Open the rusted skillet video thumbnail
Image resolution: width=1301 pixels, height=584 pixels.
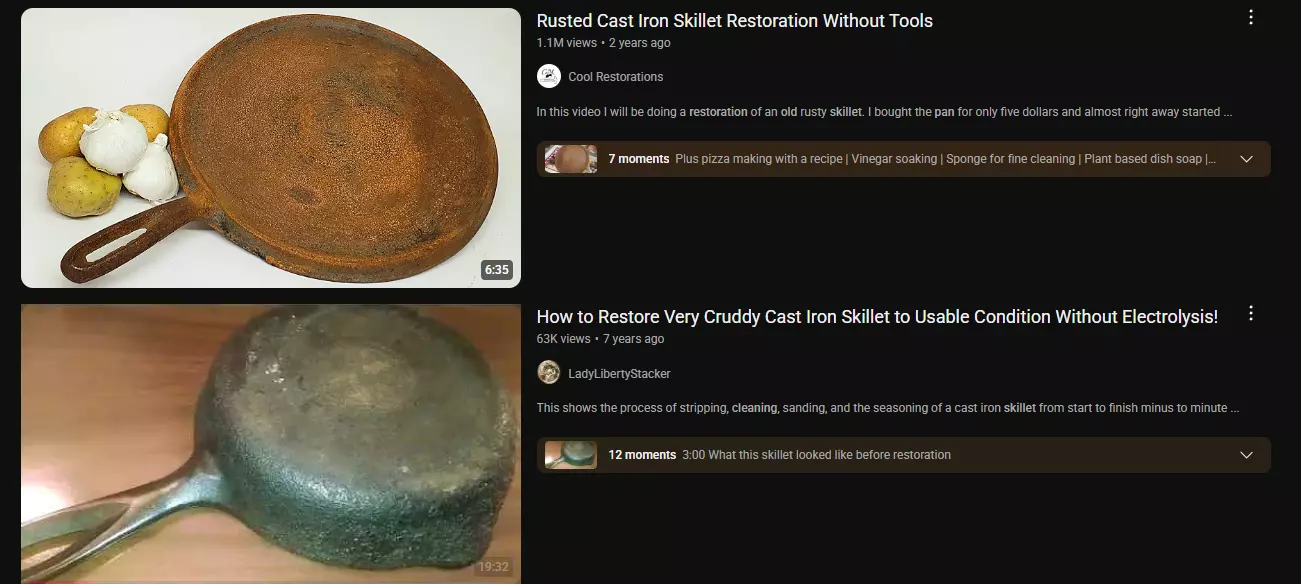(271, 148)
